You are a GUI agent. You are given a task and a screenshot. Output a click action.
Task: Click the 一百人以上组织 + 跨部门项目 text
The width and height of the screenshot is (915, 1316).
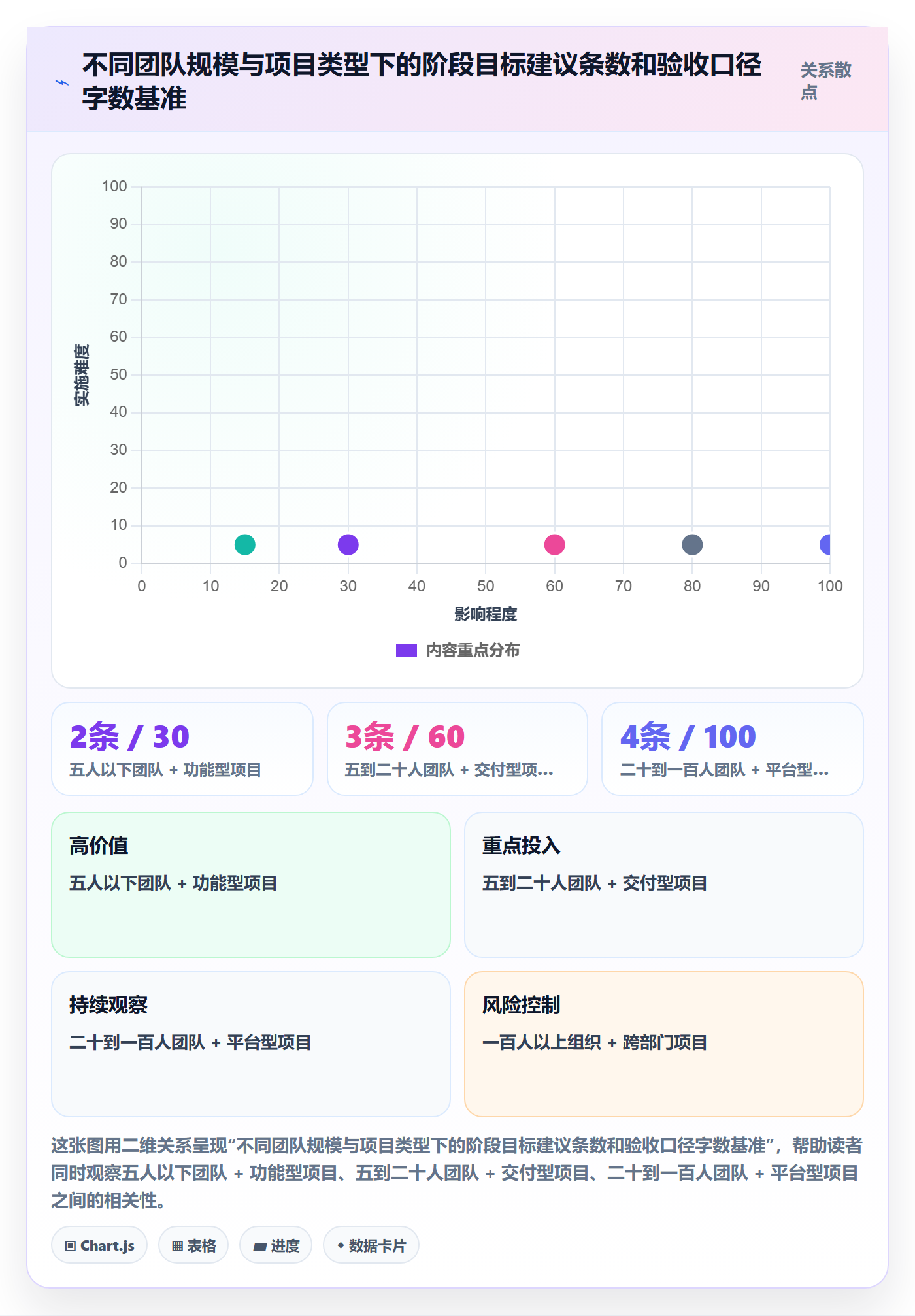(595, 1043)
